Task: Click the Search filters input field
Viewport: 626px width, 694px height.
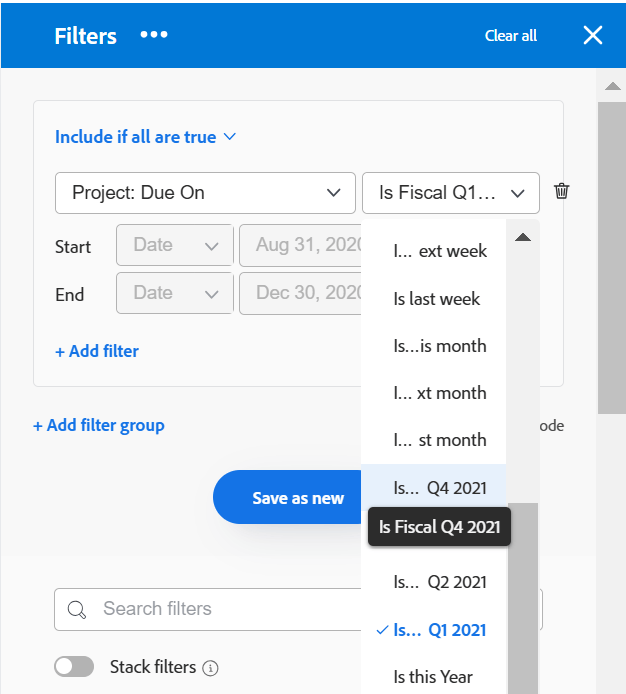Action: pos(208,609)
